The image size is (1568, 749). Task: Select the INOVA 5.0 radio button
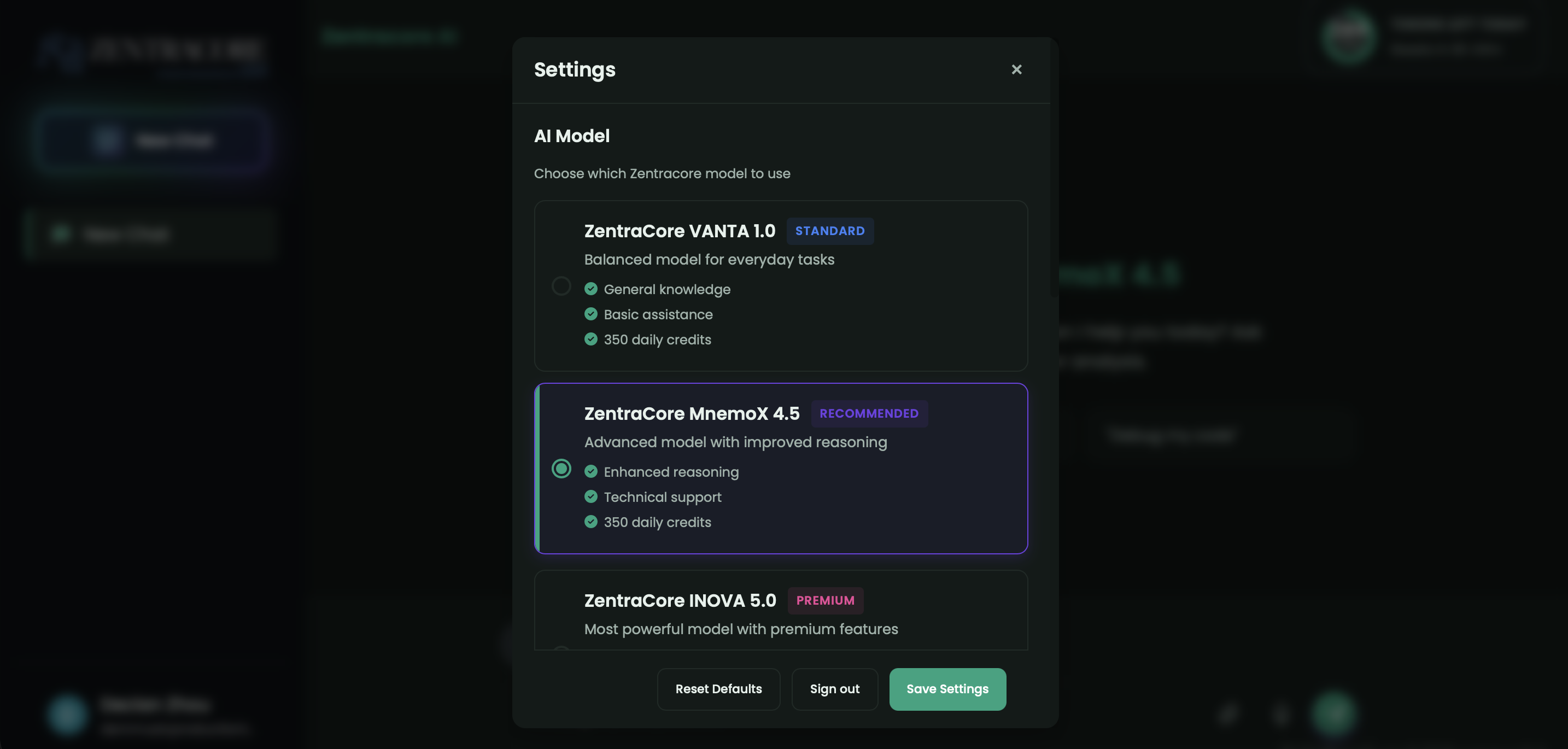(561, 650)
